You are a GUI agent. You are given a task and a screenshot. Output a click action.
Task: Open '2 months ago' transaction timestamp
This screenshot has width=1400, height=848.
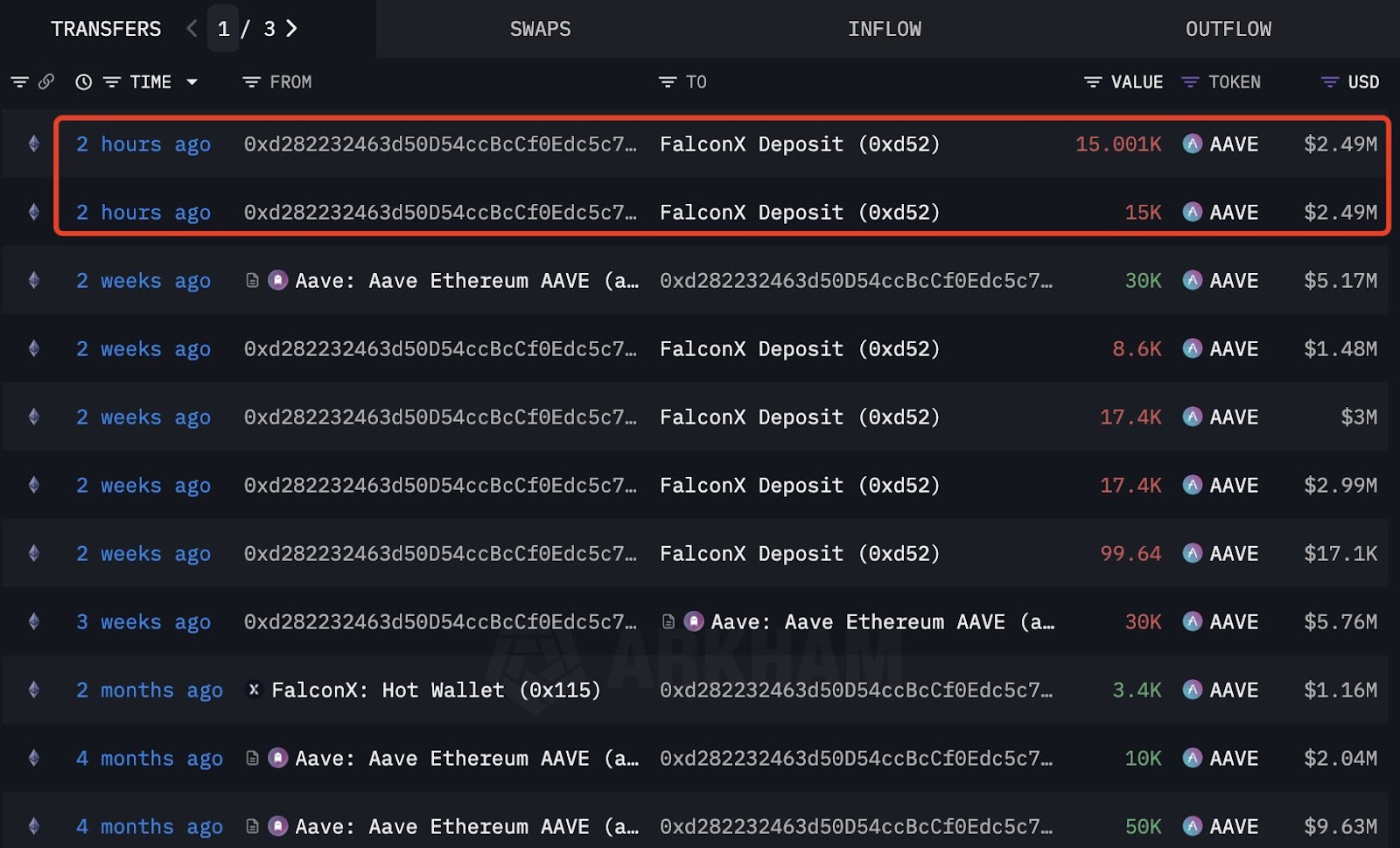tap(150, 690)
